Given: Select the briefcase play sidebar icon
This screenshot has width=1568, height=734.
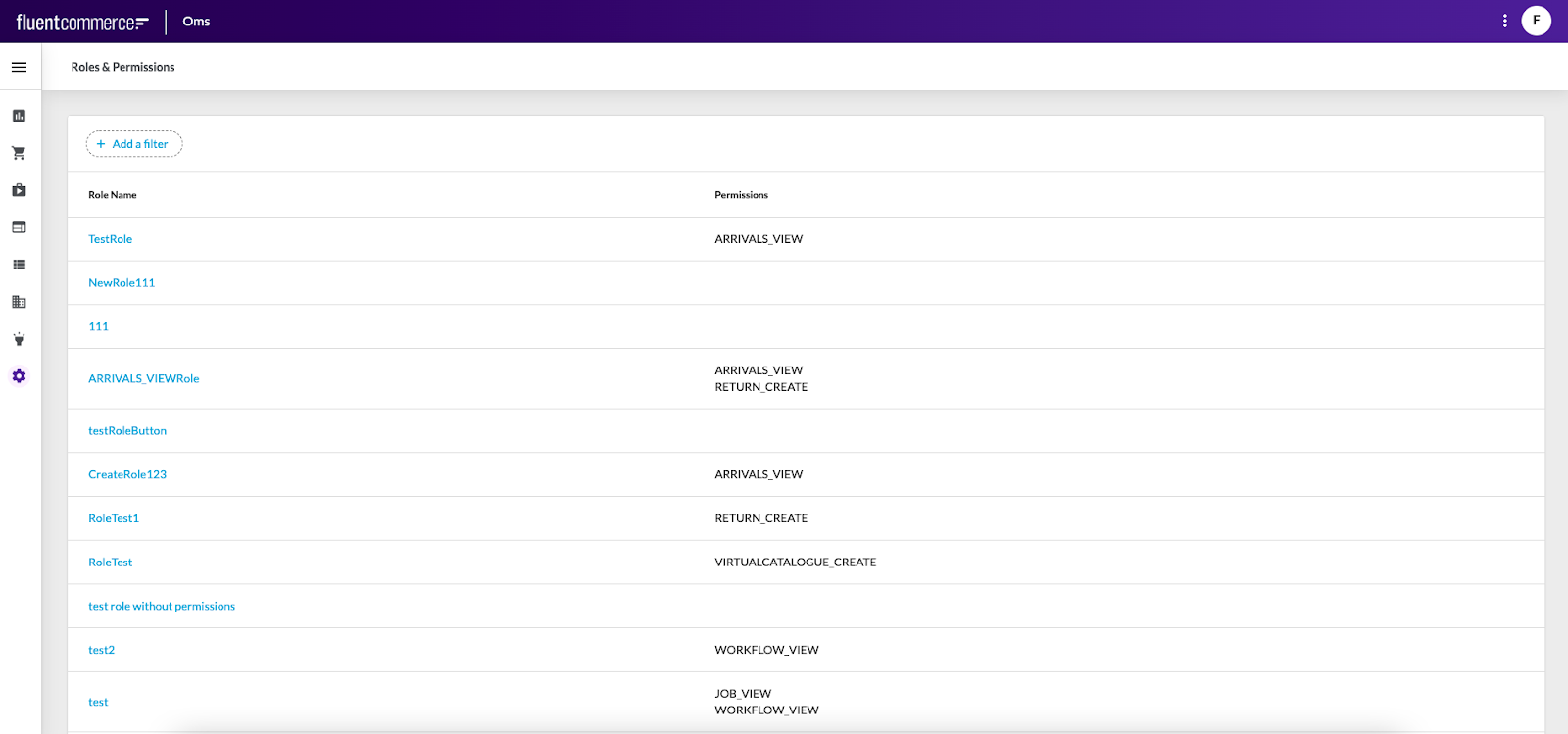Looking at the screenshot, I should pyautogui.click(x=19, y=190).
